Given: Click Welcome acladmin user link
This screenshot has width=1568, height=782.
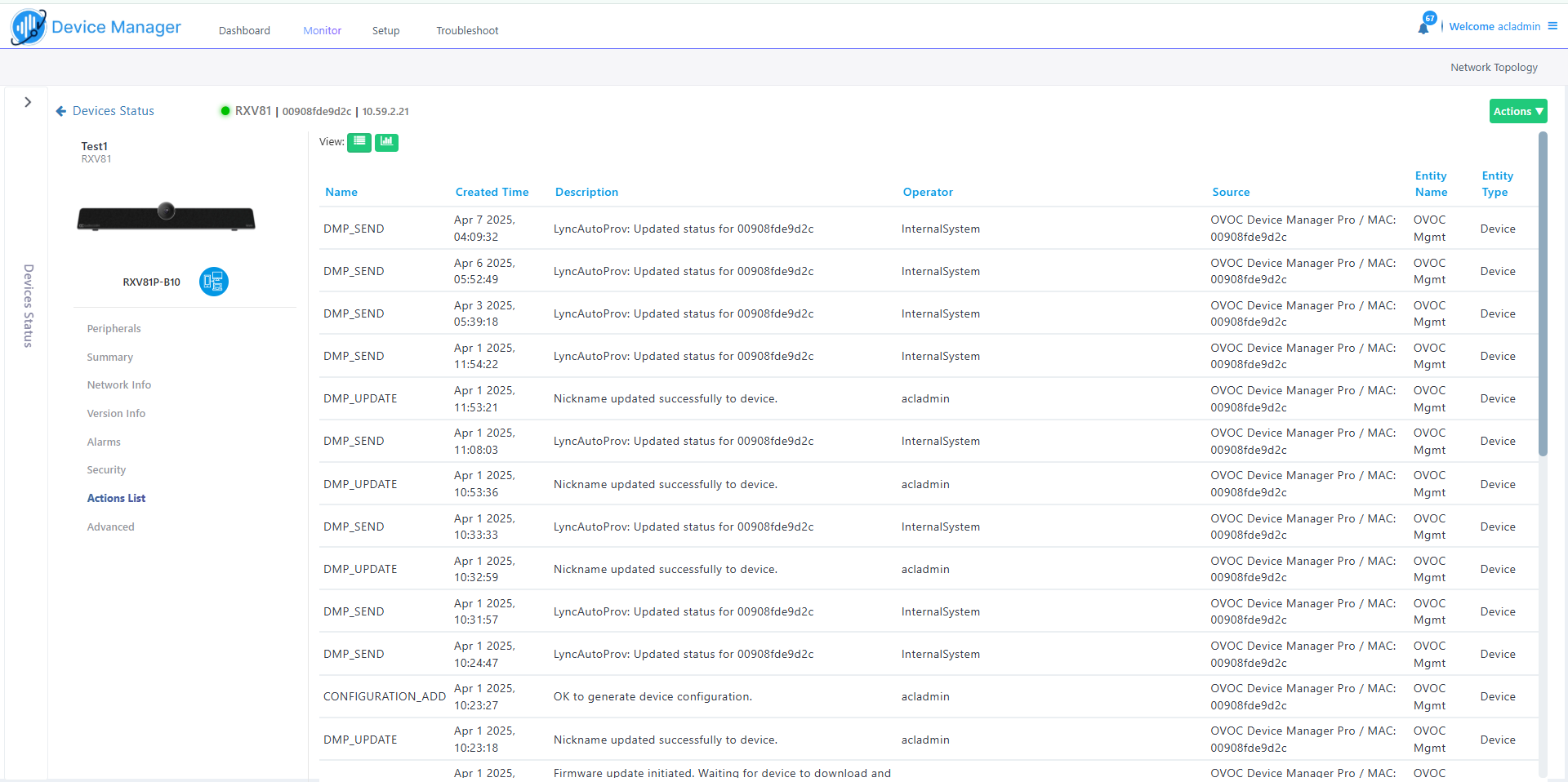Looking at the screenshot, I should [1494, 26].
